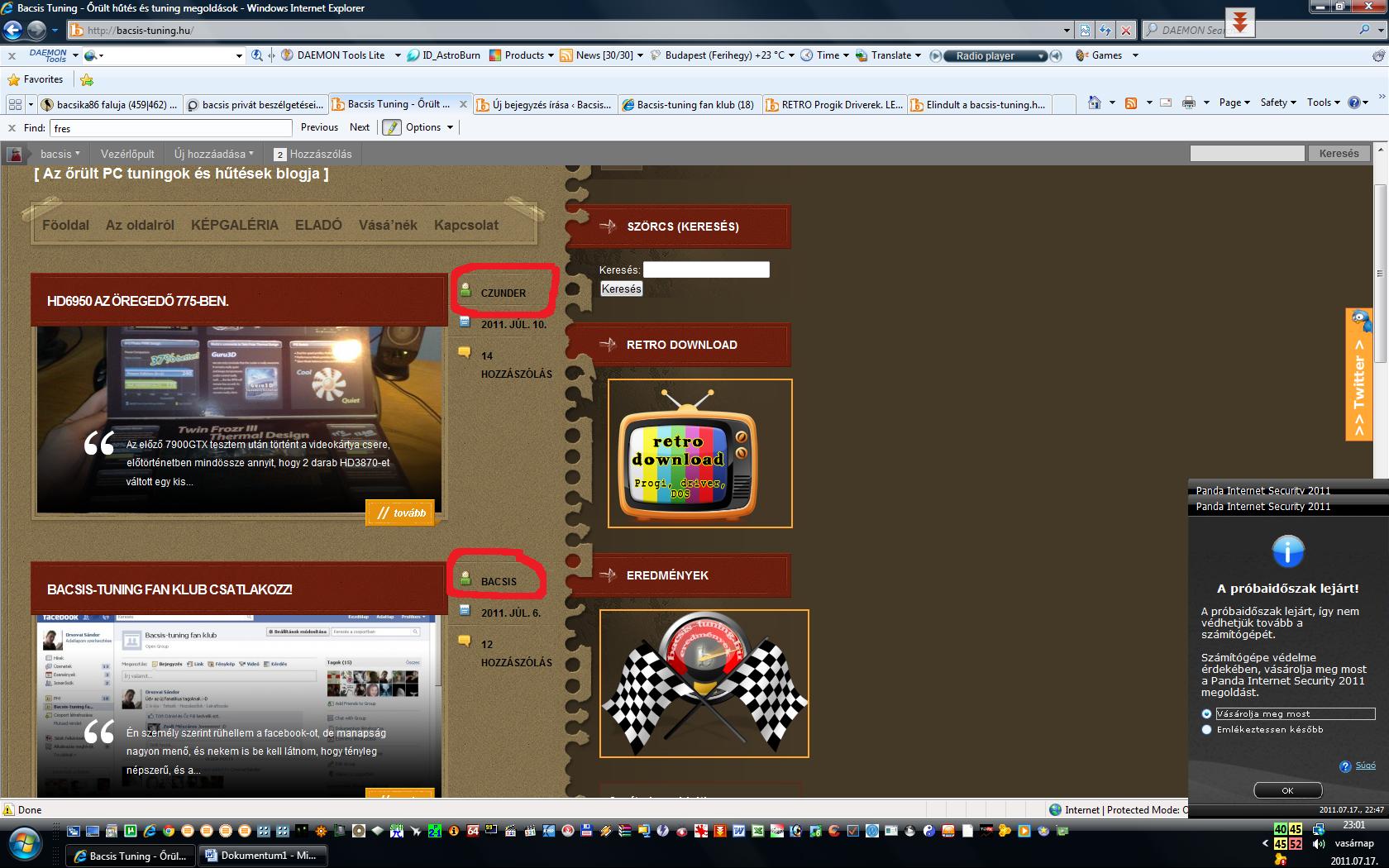
Task: Expand the 'Új hozzáadása' admin menu
Action: [x=214, y=154]
